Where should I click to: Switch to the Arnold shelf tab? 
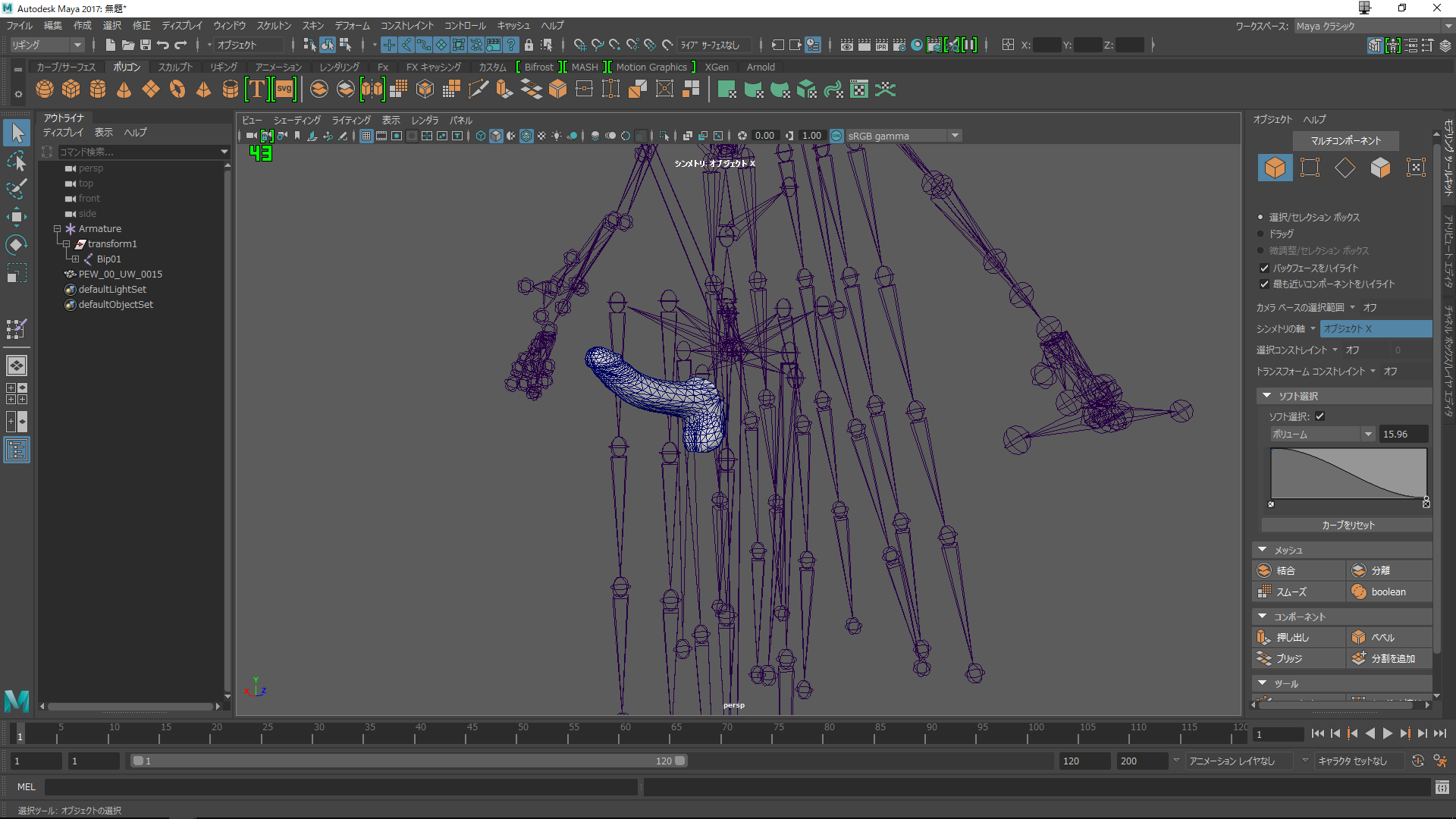tap(760, 67)
